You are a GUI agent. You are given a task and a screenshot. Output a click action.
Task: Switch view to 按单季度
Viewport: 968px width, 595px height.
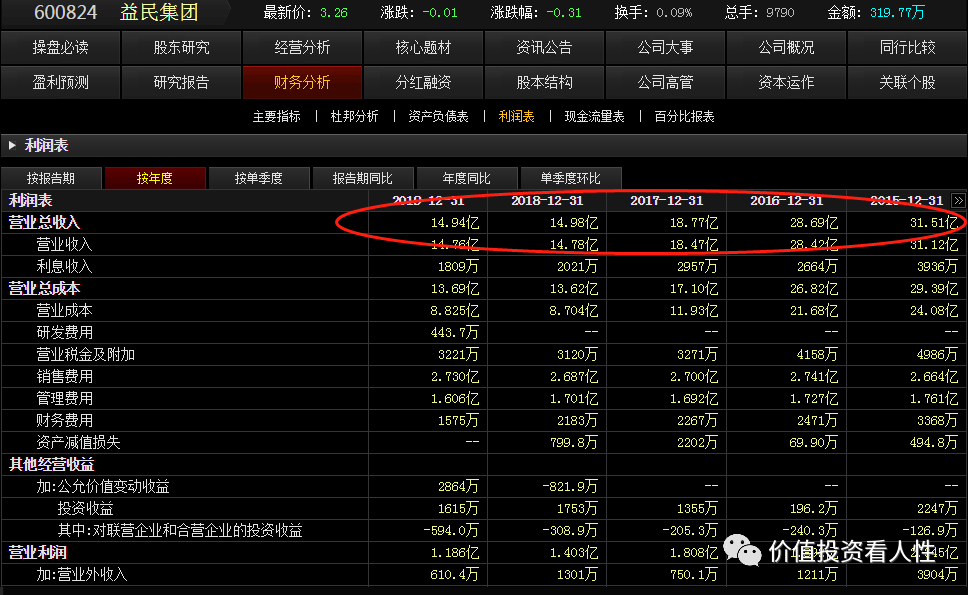(x=259, y=178)
